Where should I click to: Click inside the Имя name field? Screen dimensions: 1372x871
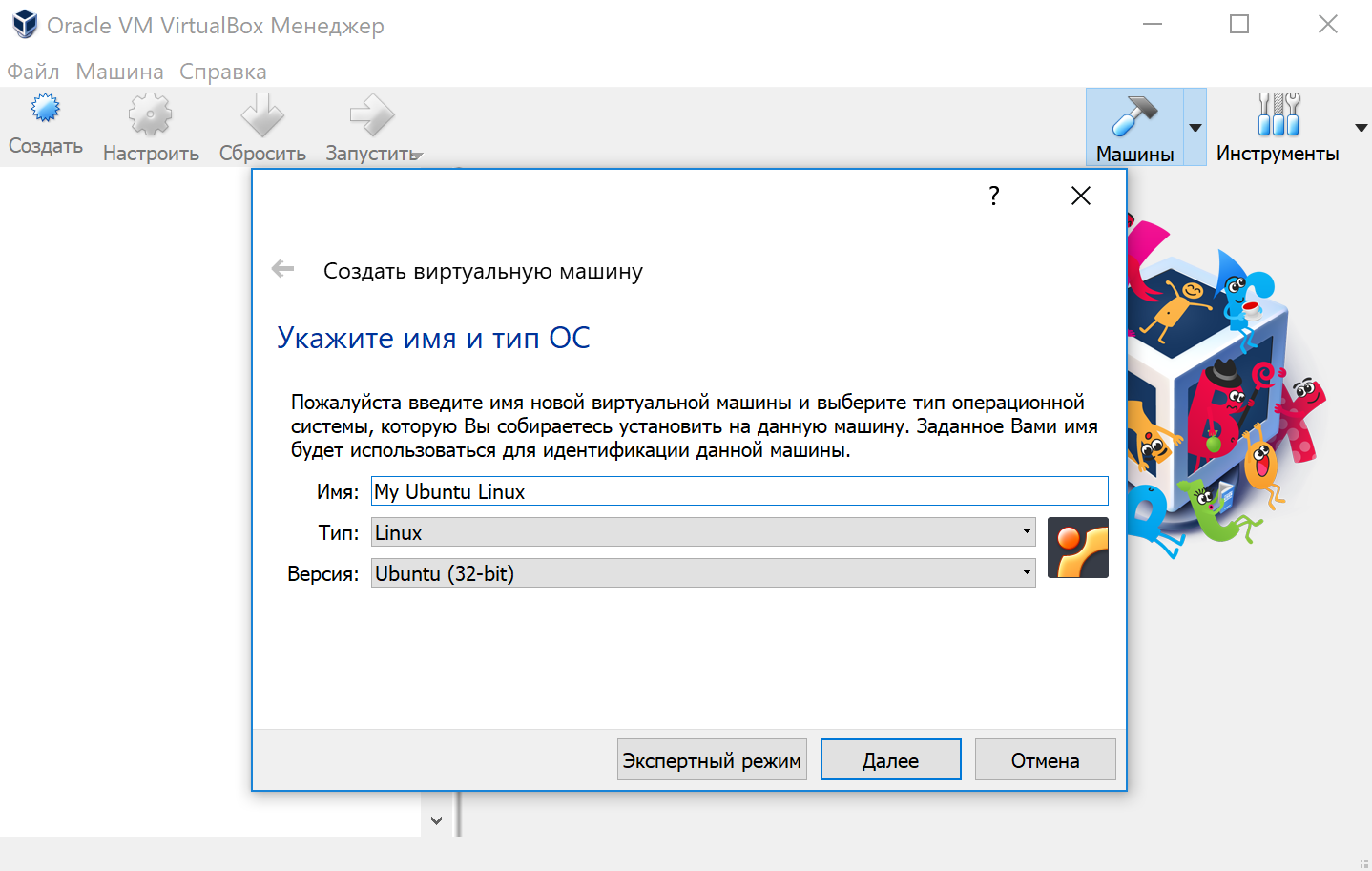tap(668, 490)
